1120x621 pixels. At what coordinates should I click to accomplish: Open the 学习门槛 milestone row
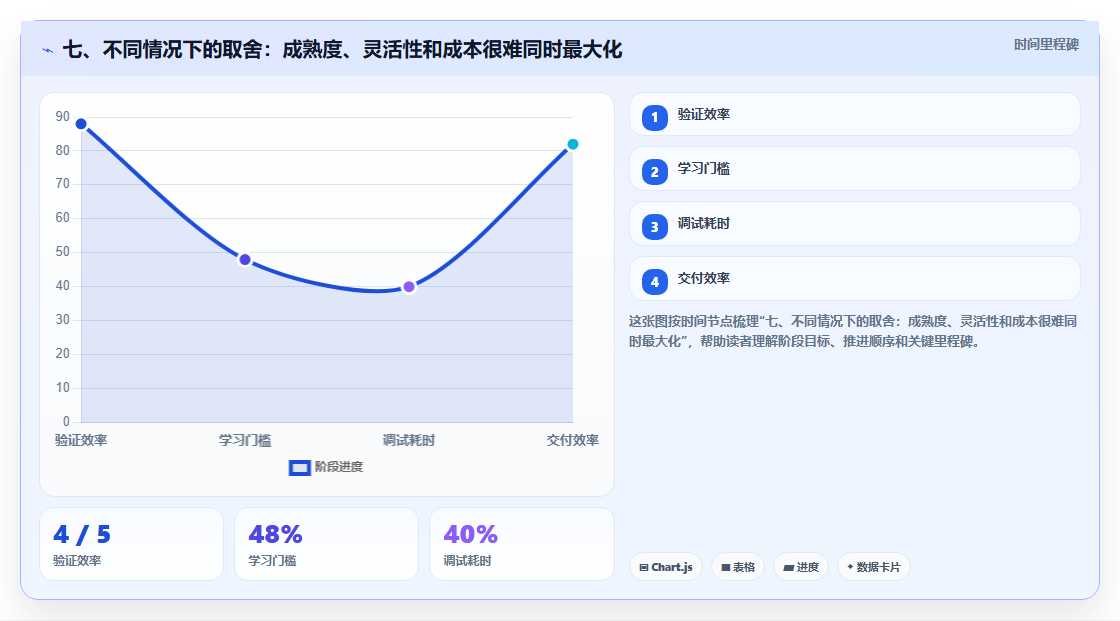[x=854, y=169]
